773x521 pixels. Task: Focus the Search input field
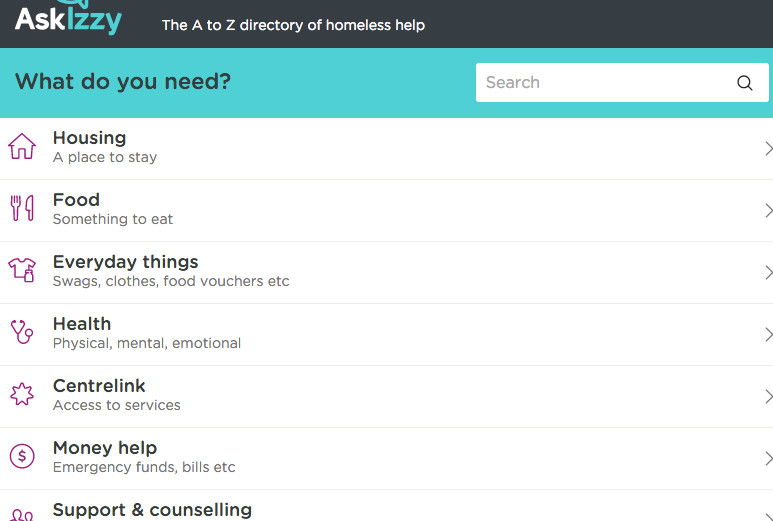(622, 82)
